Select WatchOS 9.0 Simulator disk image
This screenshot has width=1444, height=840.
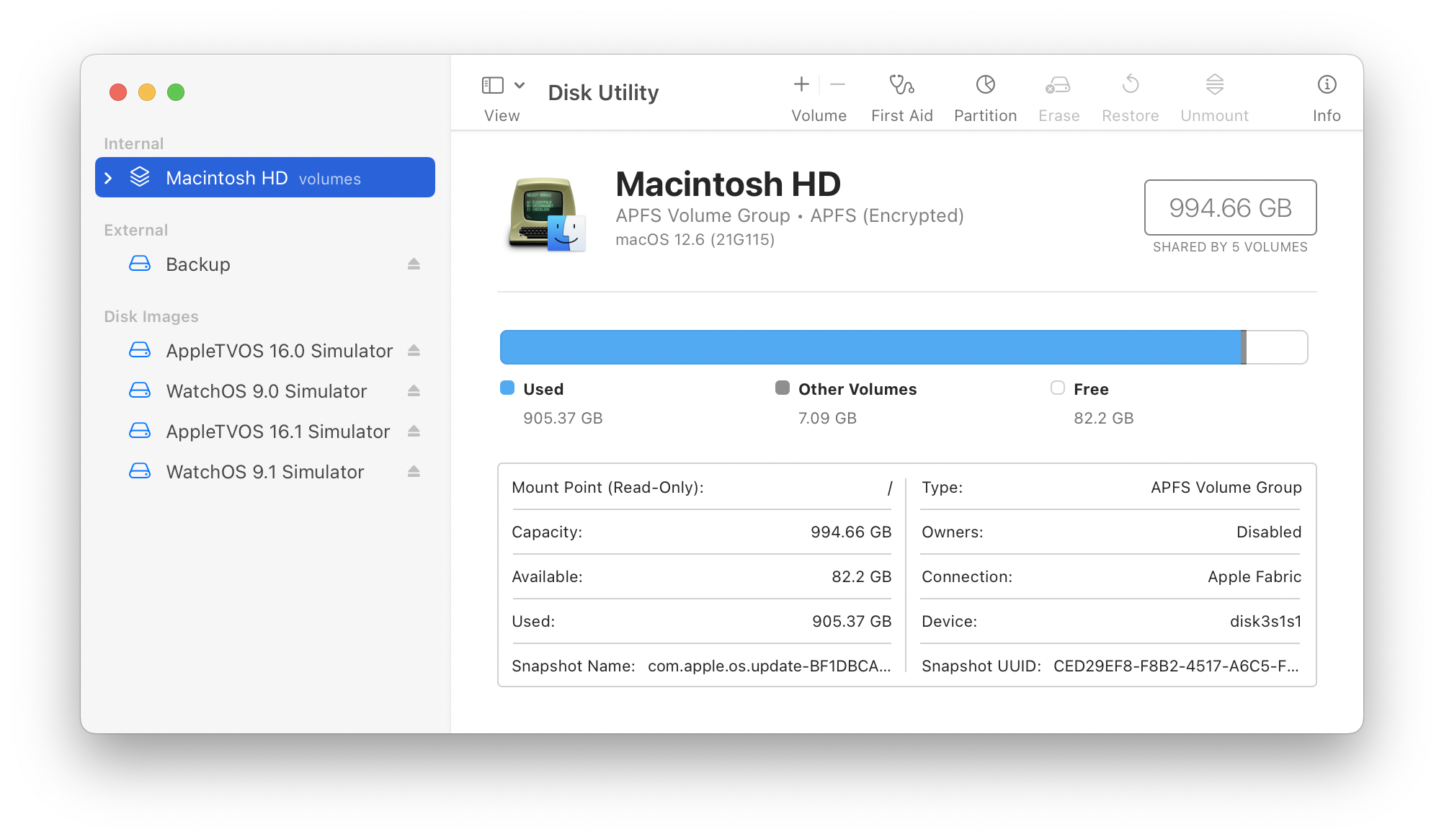[x=265, y=391]
